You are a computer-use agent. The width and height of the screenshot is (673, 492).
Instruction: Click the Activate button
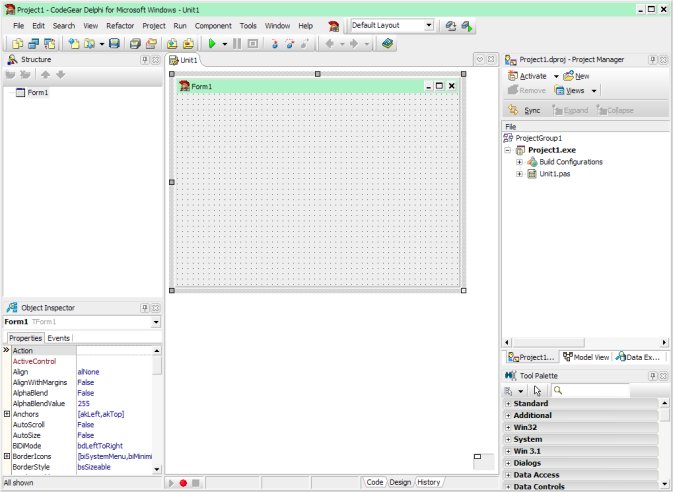pyautogui.click(x=527, y=76)
